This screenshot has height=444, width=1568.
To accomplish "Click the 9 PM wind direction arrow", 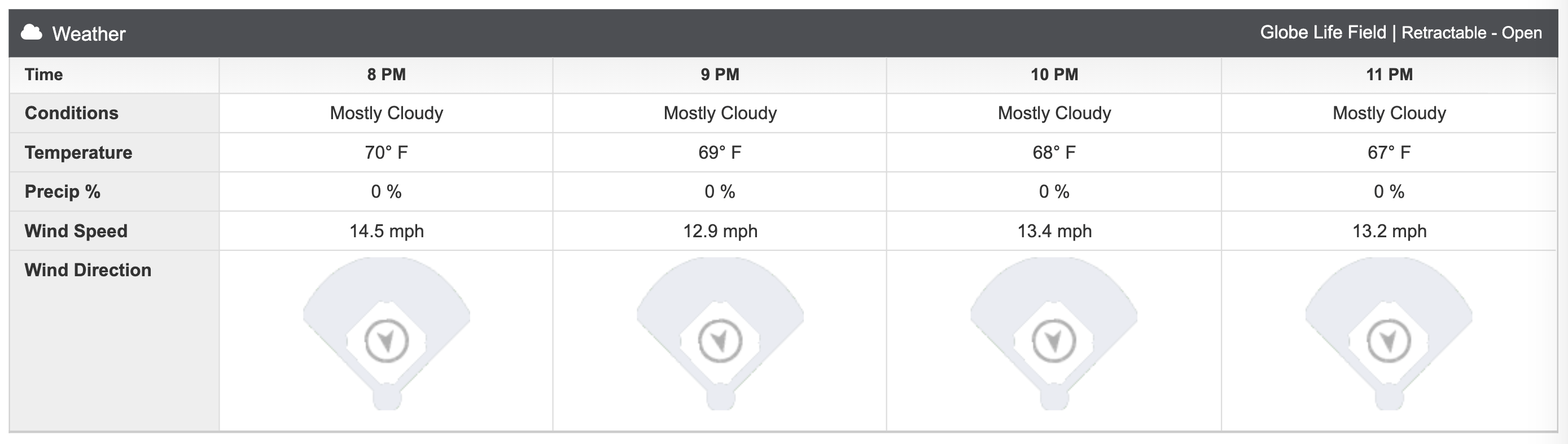I will (720, 341).
